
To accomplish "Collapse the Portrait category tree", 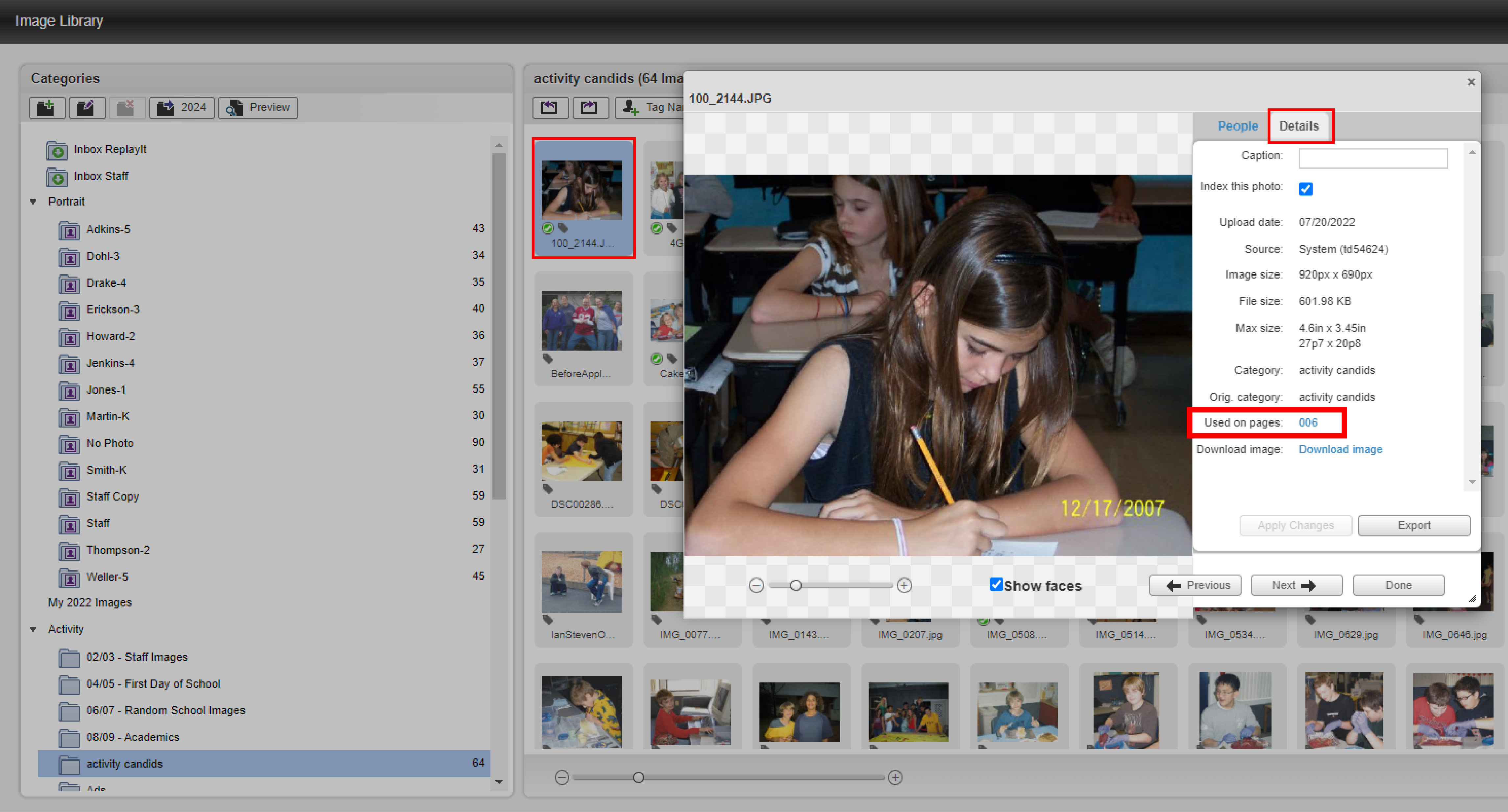I will coord(33,201).
